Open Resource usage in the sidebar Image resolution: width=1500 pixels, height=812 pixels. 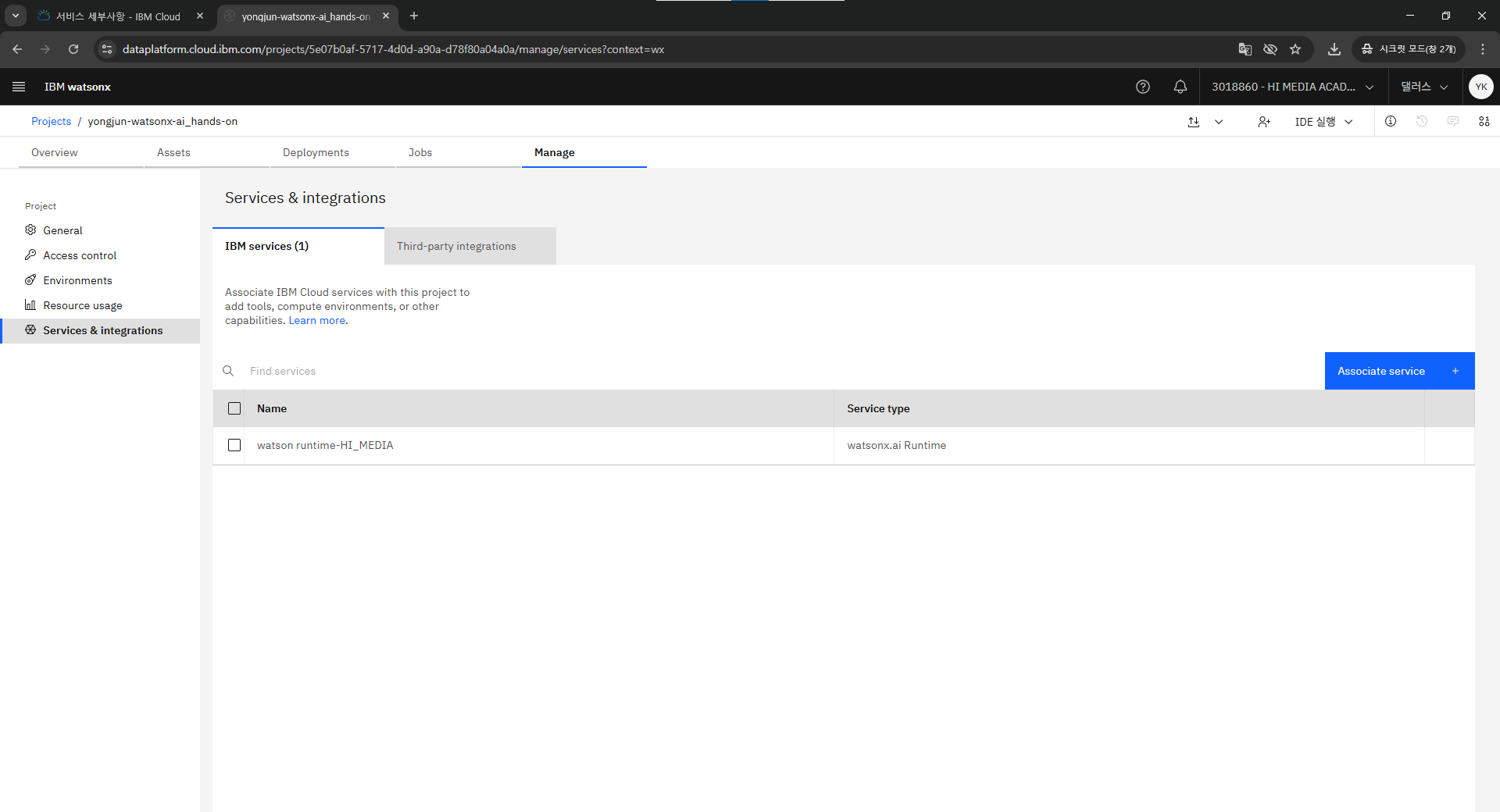100,305
